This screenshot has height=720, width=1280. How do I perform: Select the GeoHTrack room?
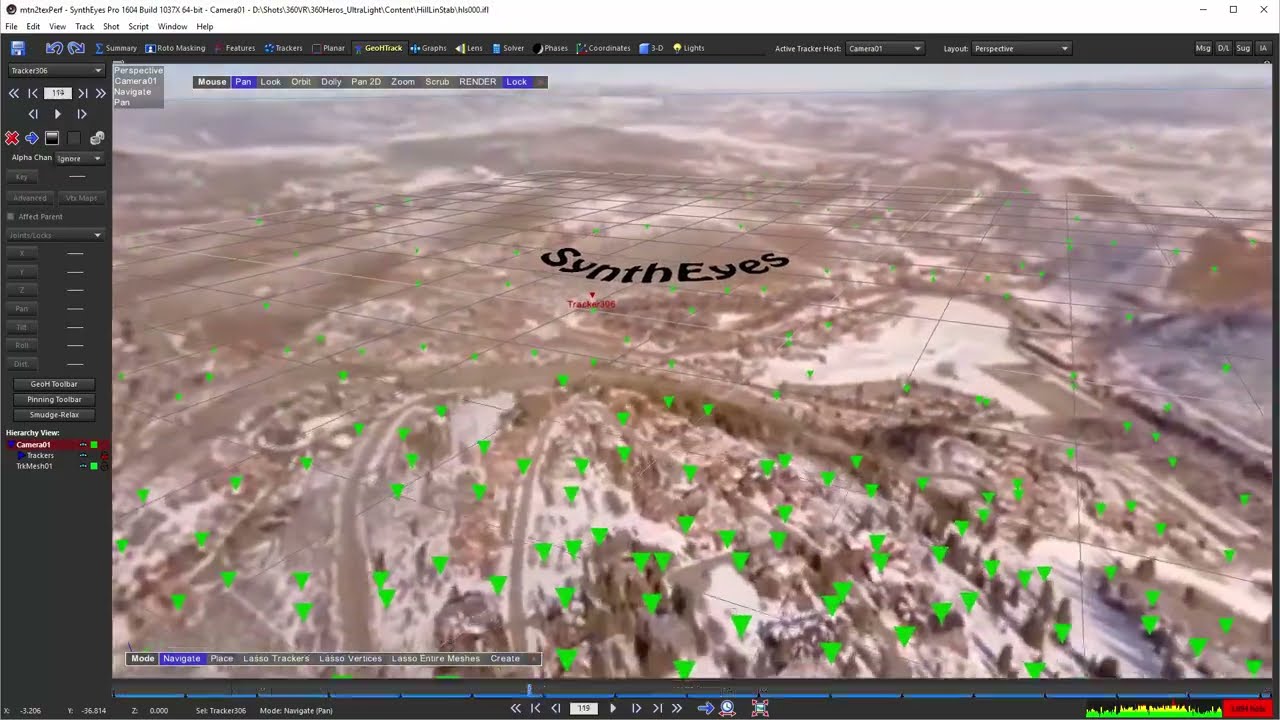(378, 48)
